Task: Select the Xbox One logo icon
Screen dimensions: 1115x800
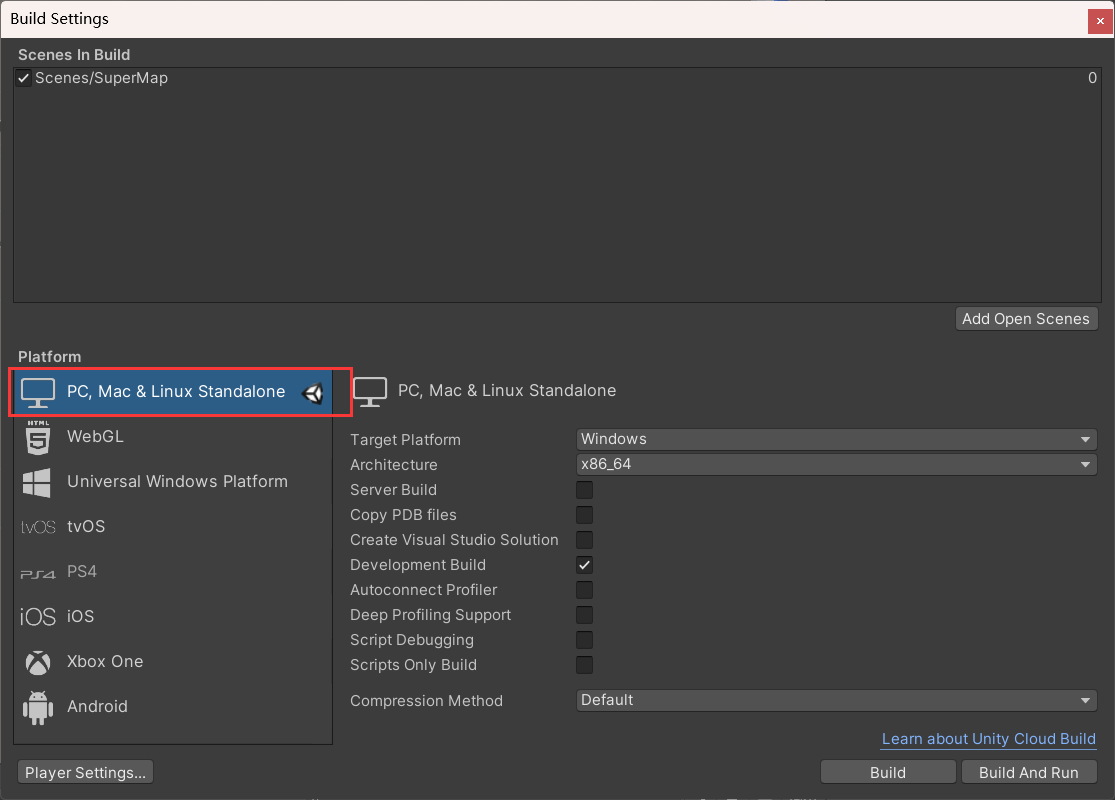Action: [38, 663]
